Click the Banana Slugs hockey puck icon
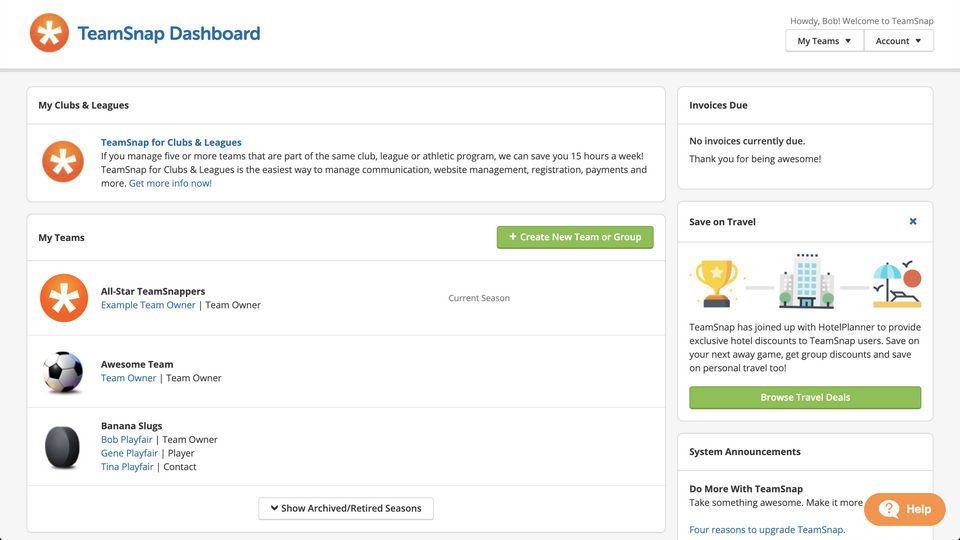Screen dimensions: 960x540 62,447
